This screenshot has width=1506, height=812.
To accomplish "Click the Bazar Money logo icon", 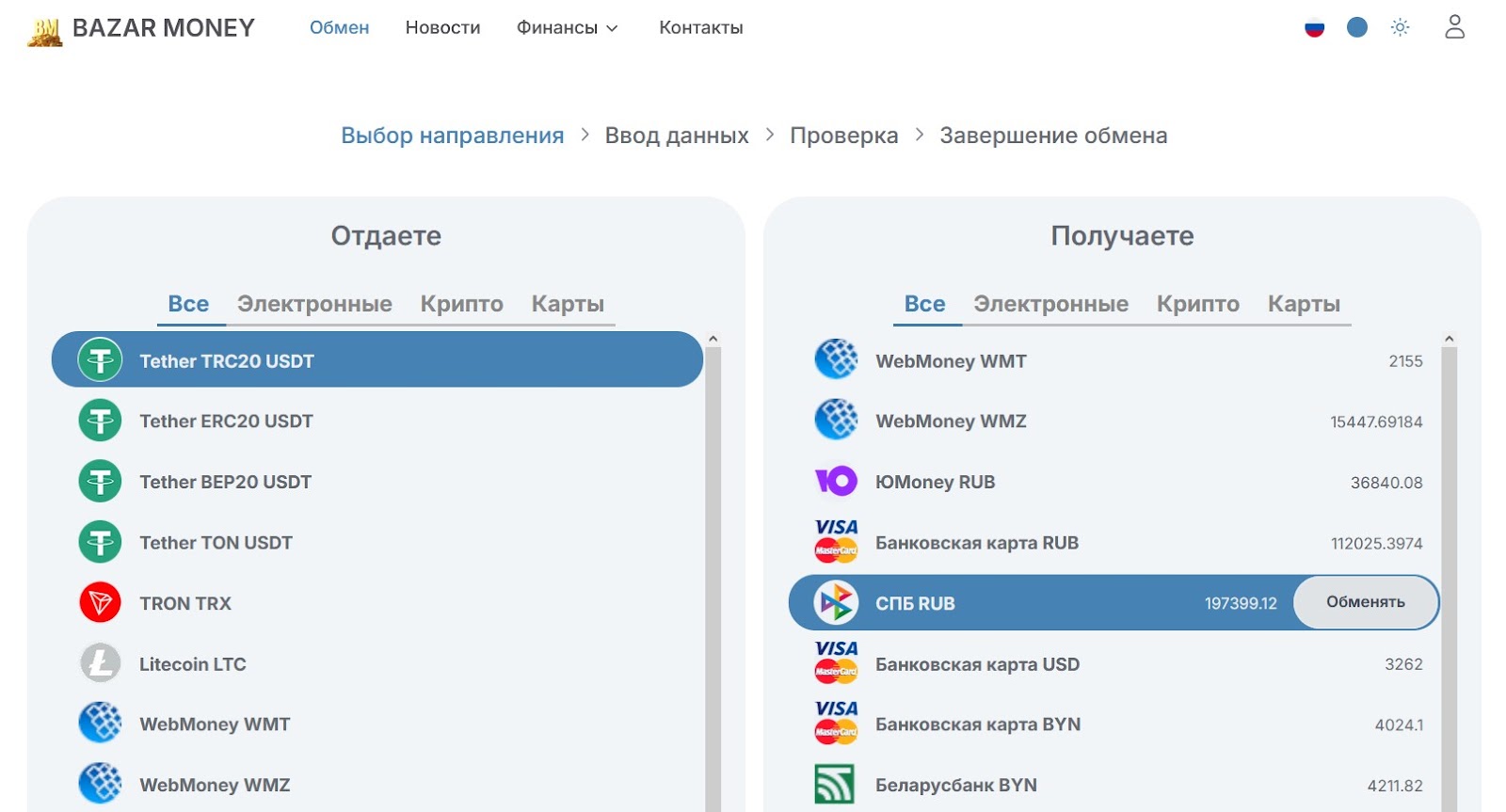I will (44, 30).
